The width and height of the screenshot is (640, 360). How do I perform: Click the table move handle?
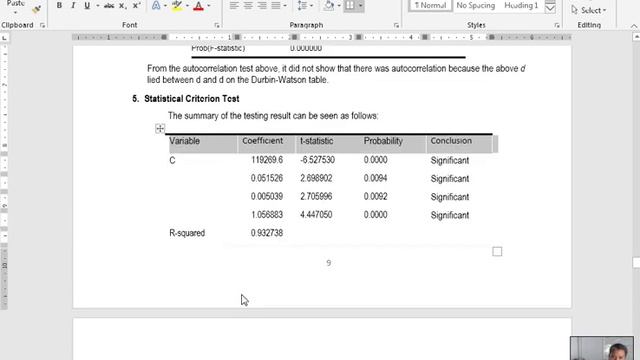[160, 129]
